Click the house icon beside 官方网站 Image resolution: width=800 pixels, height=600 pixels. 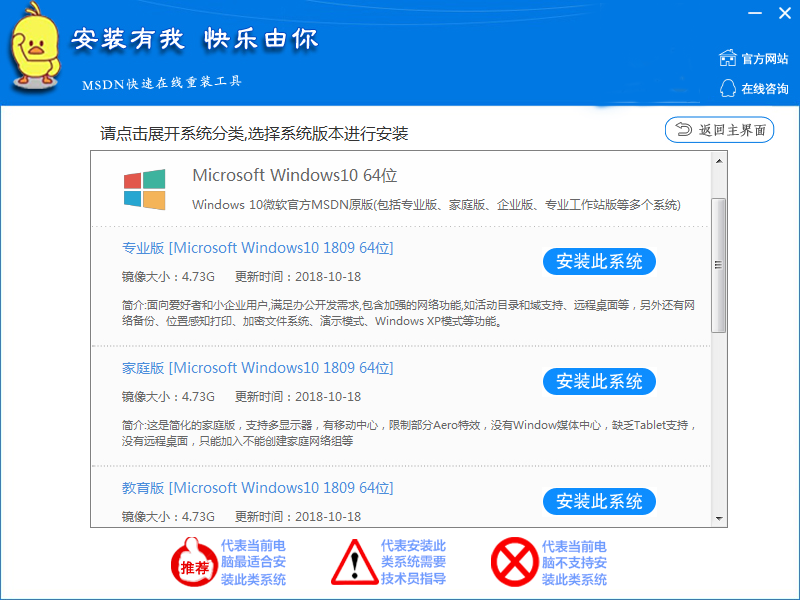point(728,58)
